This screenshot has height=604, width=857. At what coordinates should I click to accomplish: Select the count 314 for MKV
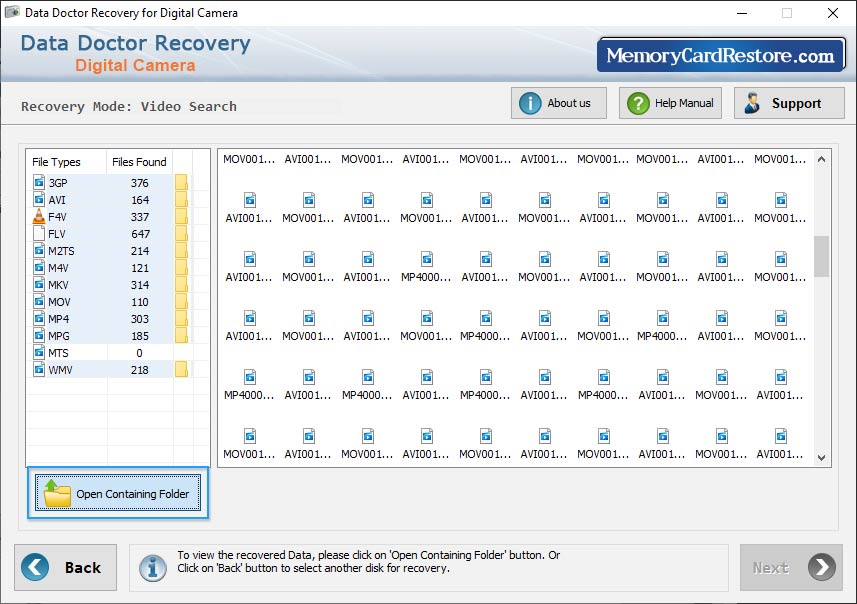point(140,285)
